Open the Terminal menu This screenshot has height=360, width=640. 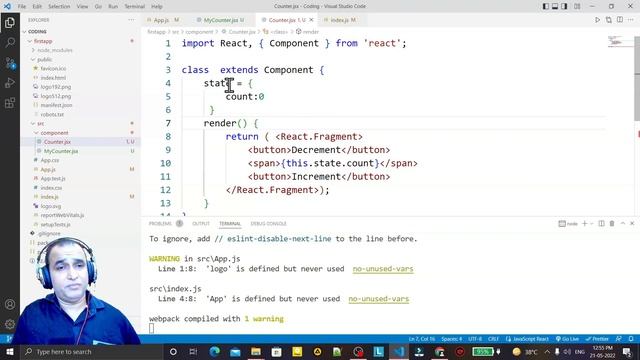click(x=134, y=6)
